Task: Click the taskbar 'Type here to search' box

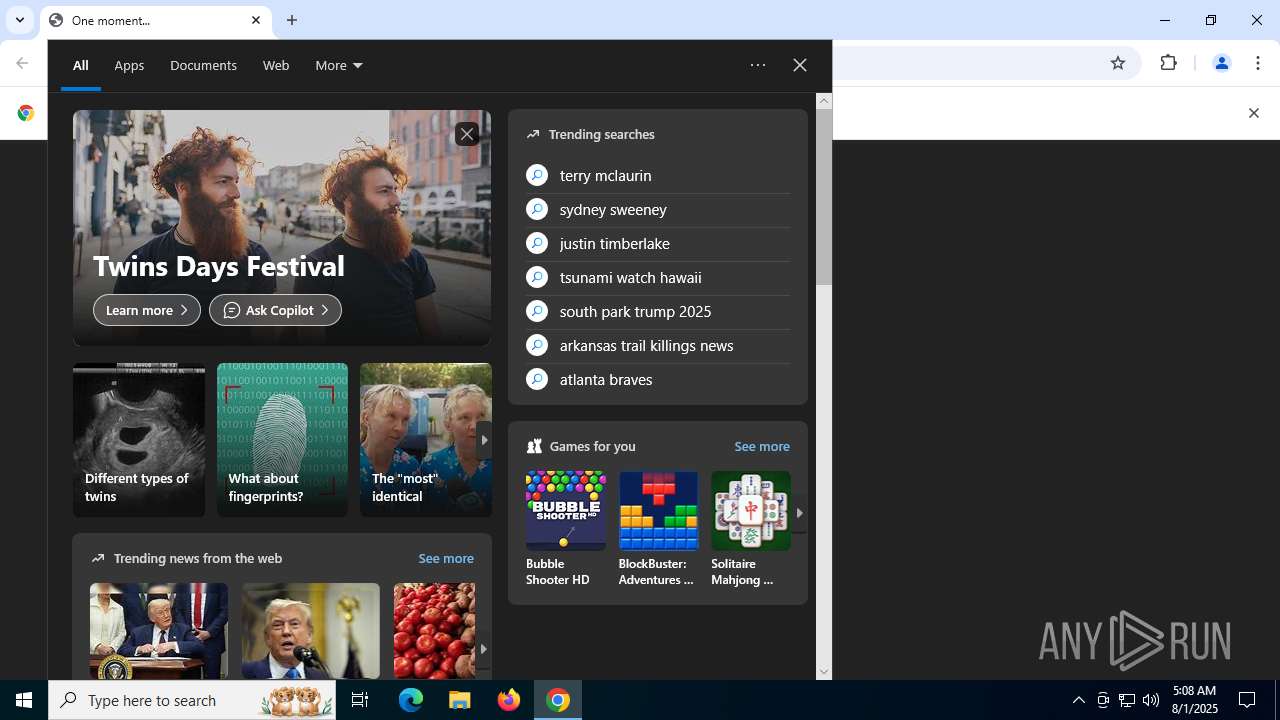Action: pos(193,700)
